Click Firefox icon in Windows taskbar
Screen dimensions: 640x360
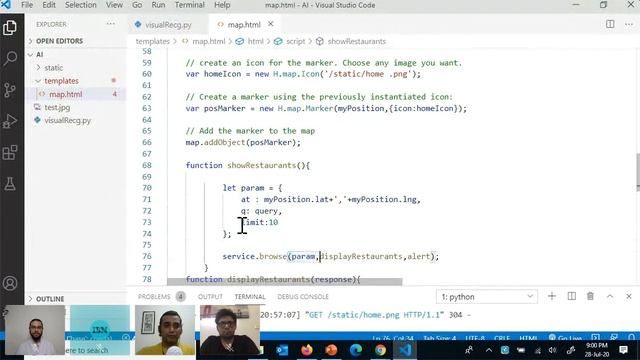[x=307, y=350]
